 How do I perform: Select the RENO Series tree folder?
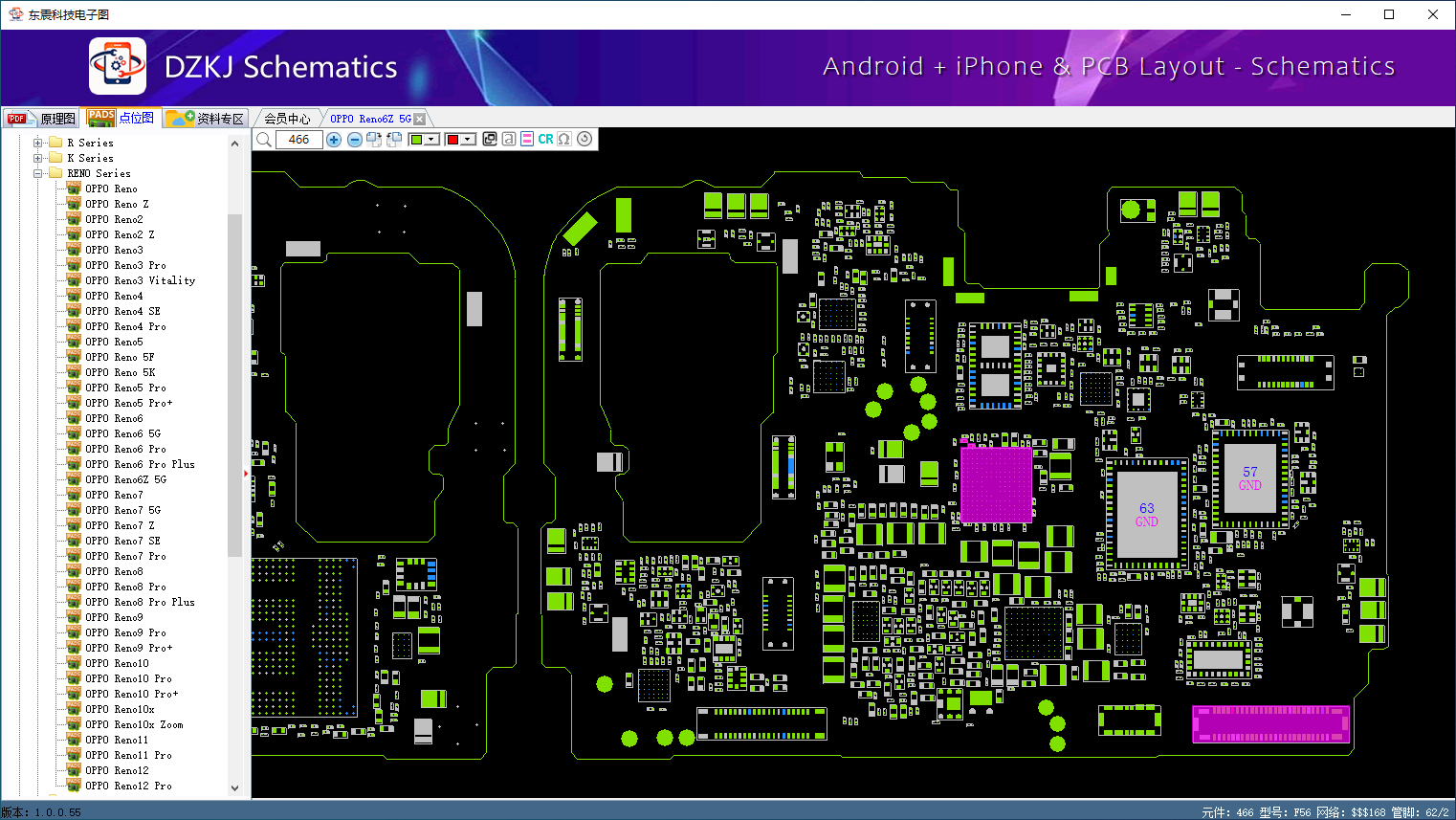[99, 173]
